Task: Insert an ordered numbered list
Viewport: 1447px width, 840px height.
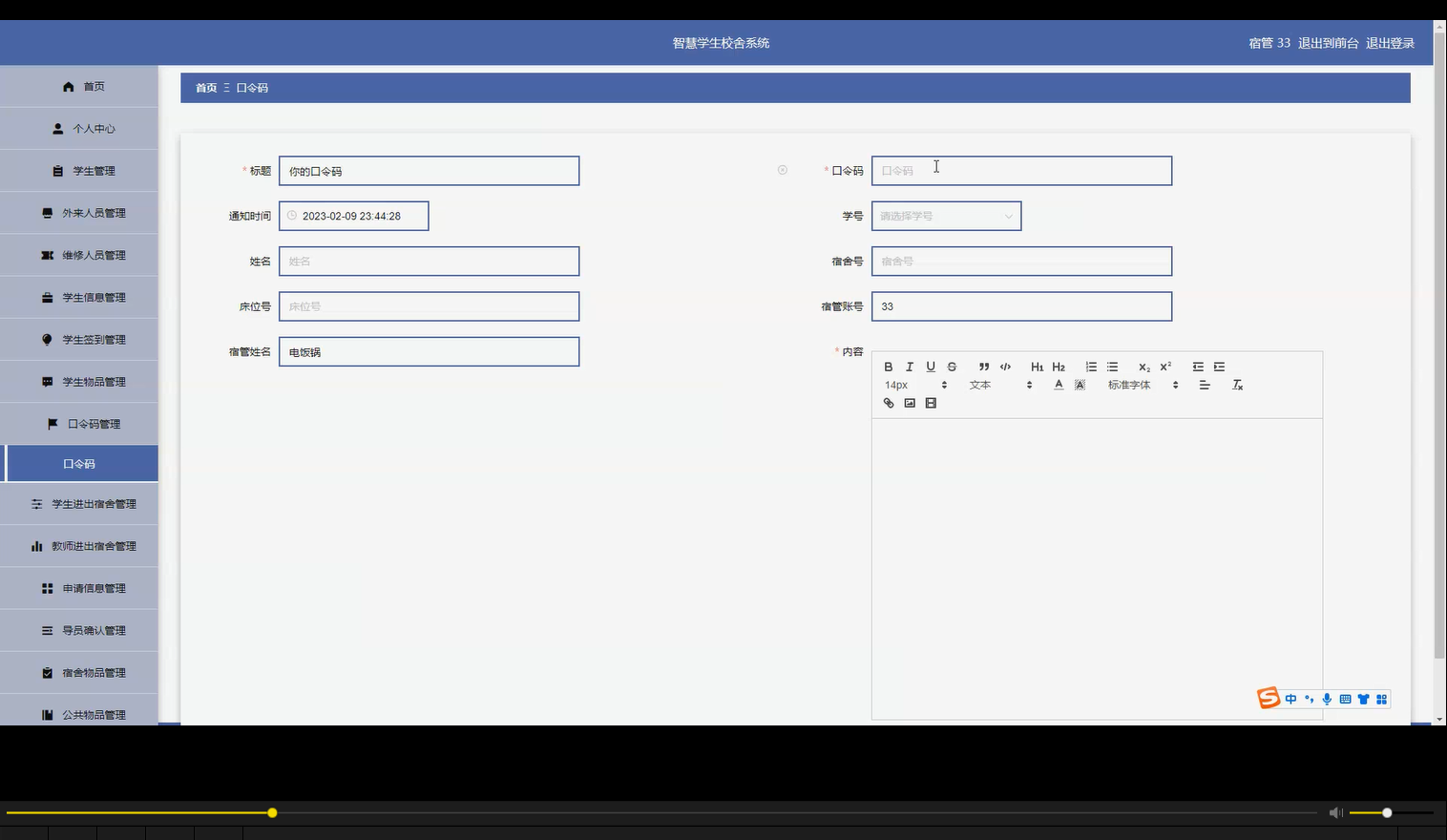Action: [x=1091, y=367]
